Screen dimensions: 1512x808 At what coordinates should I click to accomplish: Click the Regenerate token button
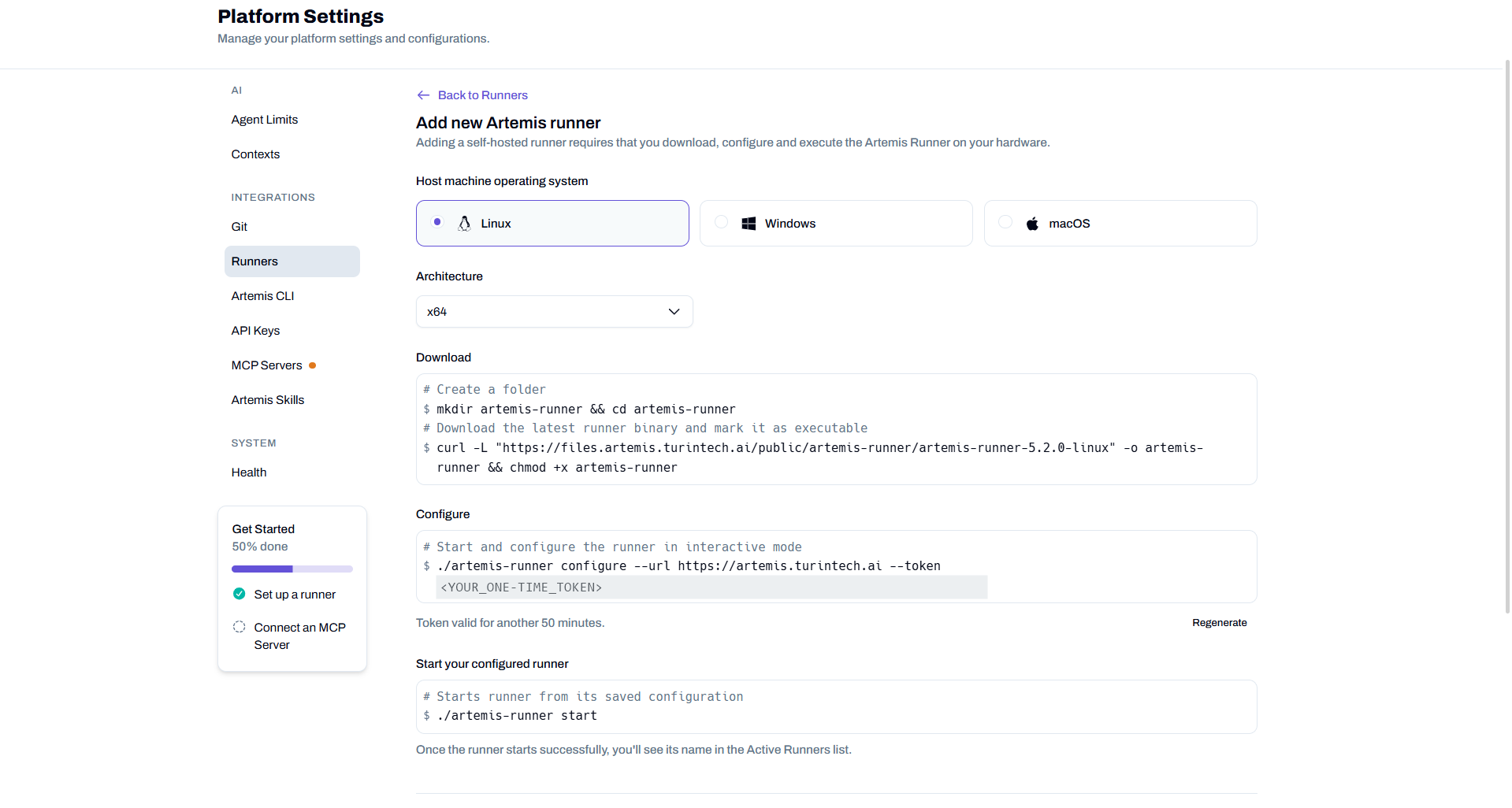(1219, 623)
